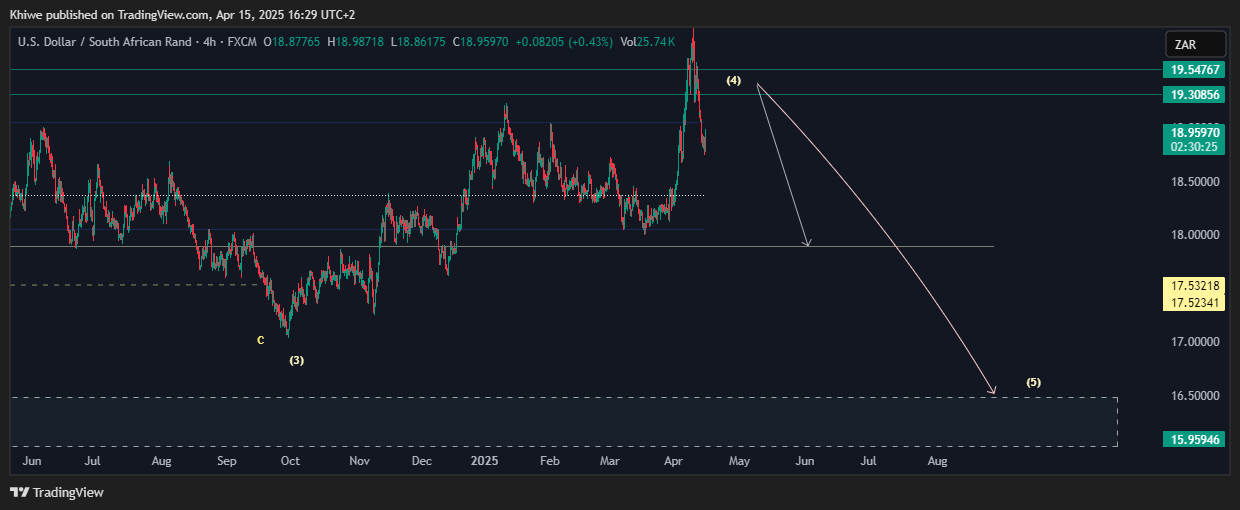Click the low value L18.86175
Viewport: 1240px width, 510px height.
coord(420,42)
